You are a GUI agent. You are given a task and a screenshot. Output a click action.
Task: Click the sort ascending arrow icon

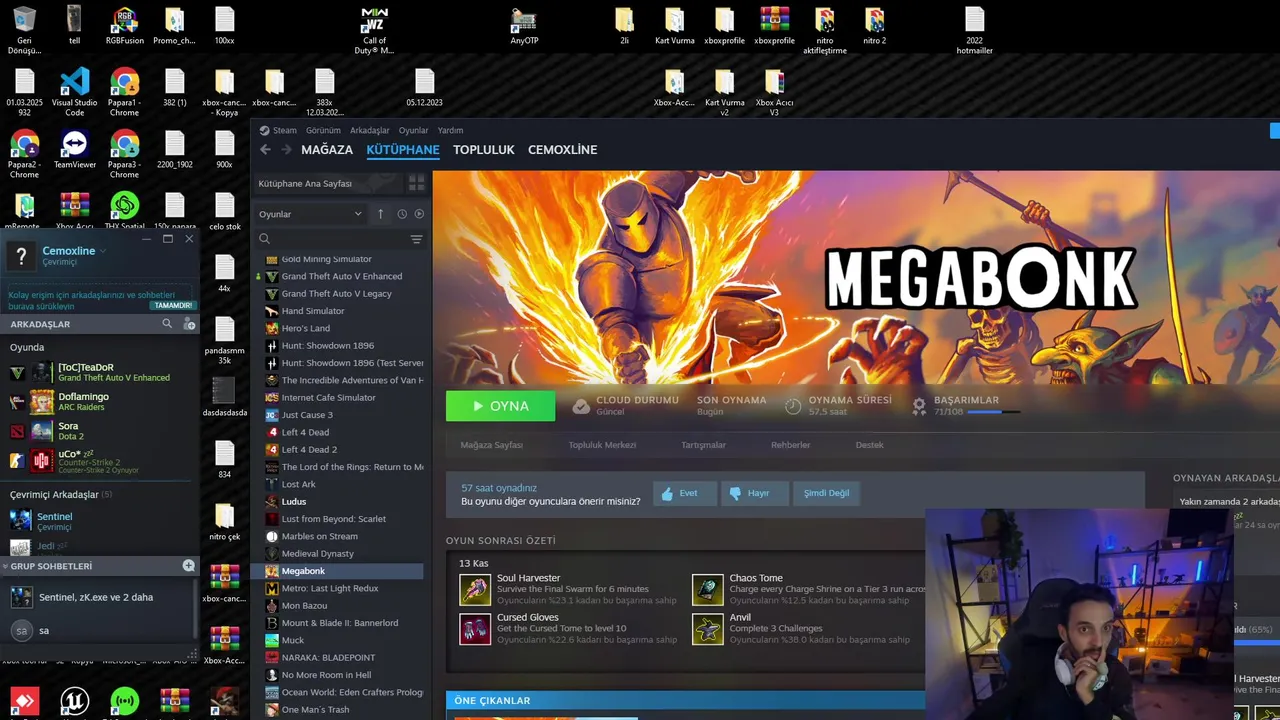pyautogui.click(x=380, y=214)
